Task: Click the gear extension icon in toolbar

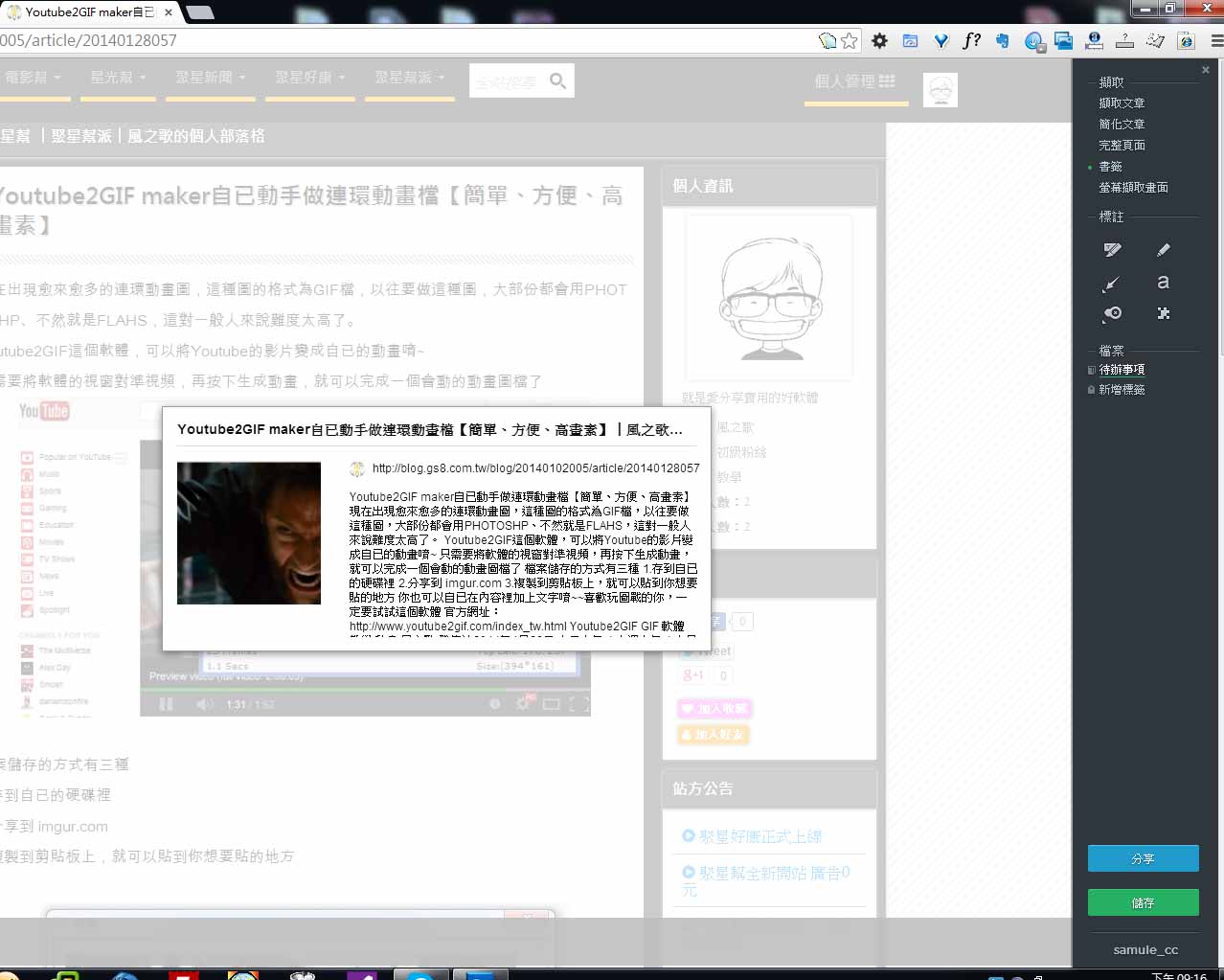Action: (x=879, y=40)
